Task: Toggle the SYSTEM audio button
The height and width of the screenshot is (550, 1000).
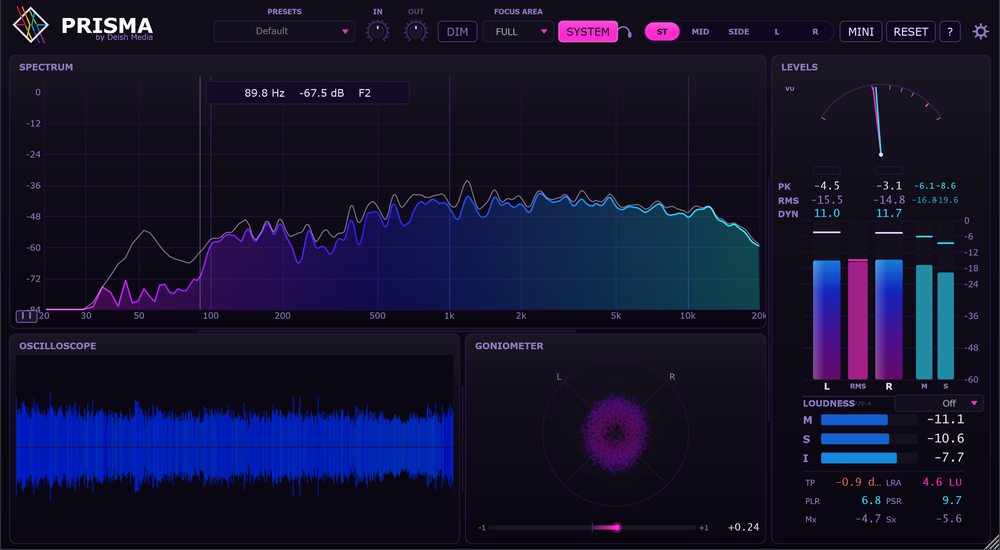Action: 588,31
